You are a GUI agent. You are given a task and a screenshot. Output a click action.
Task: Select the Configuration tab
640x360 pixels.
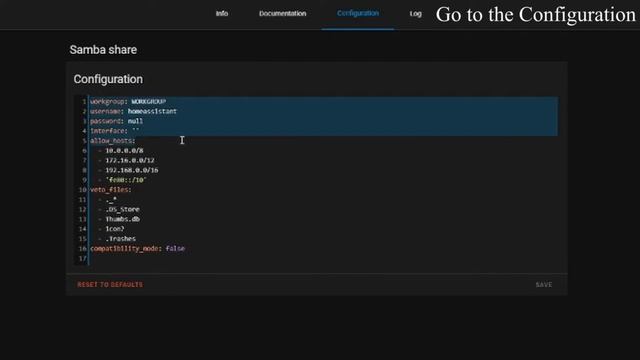click(358, 13)
